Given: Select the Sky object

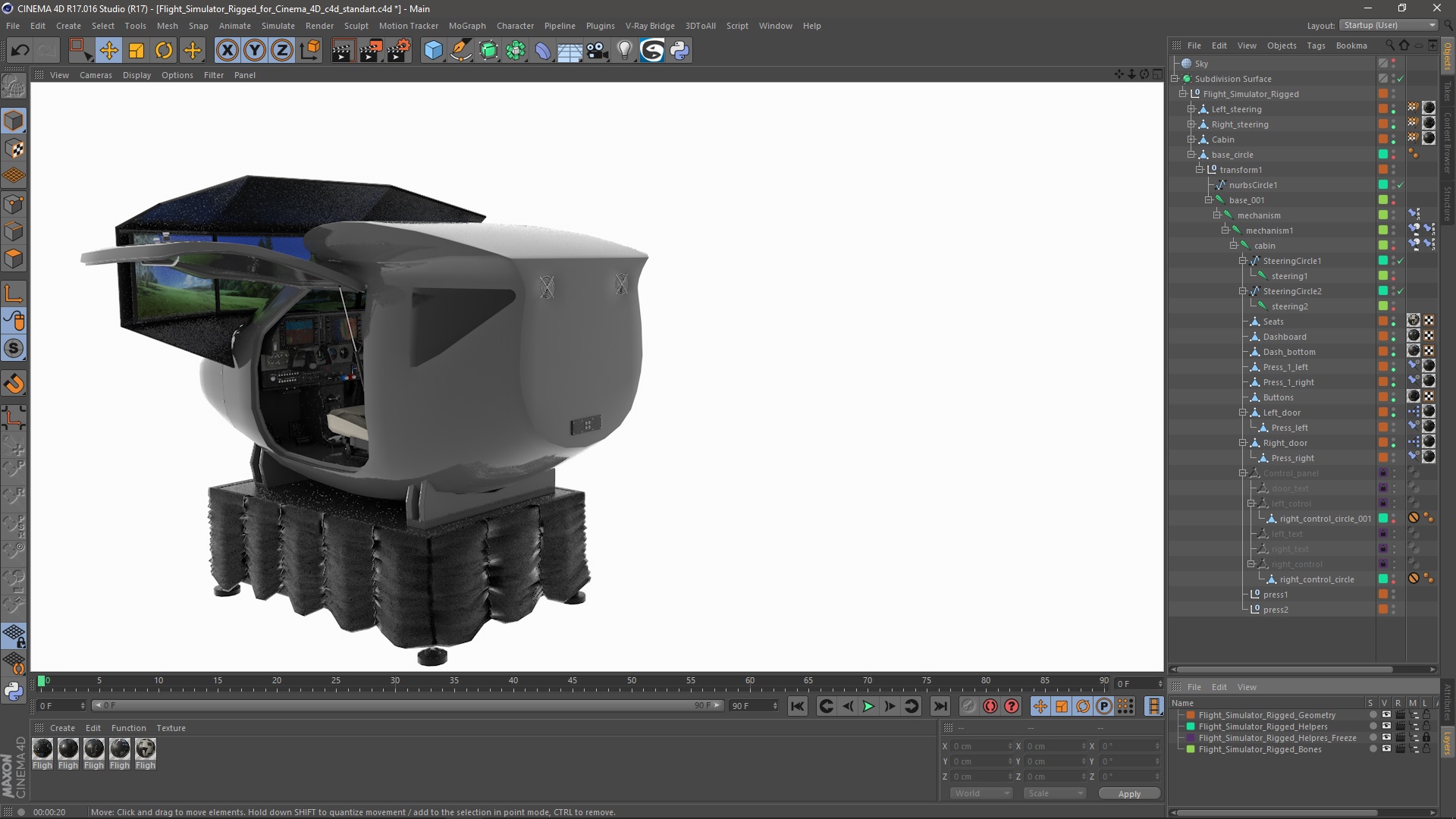Looking at the screenshot, I should point(1201,64).
